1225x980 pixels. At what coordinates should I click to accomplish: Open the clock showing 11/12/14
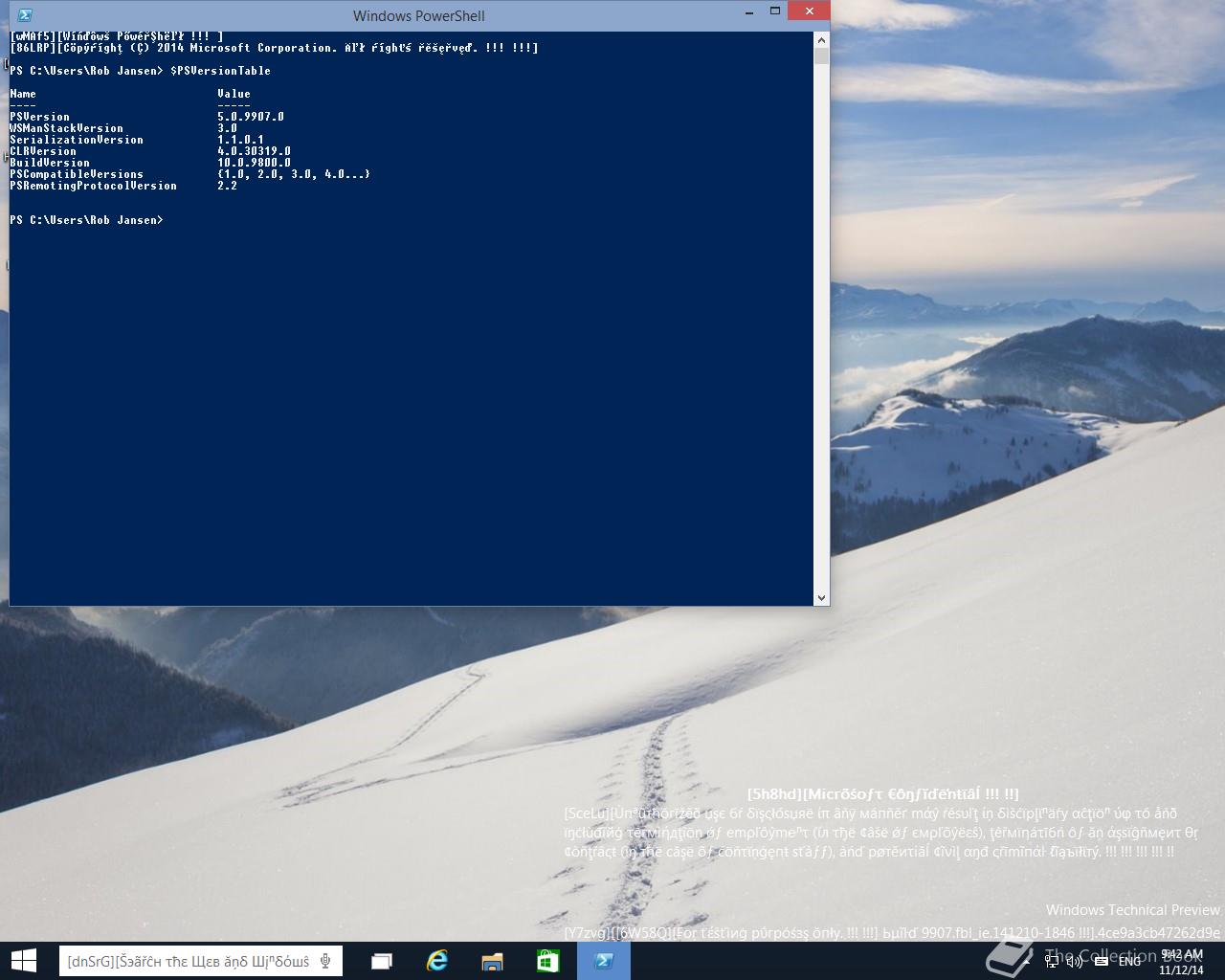click(1181, 962)
